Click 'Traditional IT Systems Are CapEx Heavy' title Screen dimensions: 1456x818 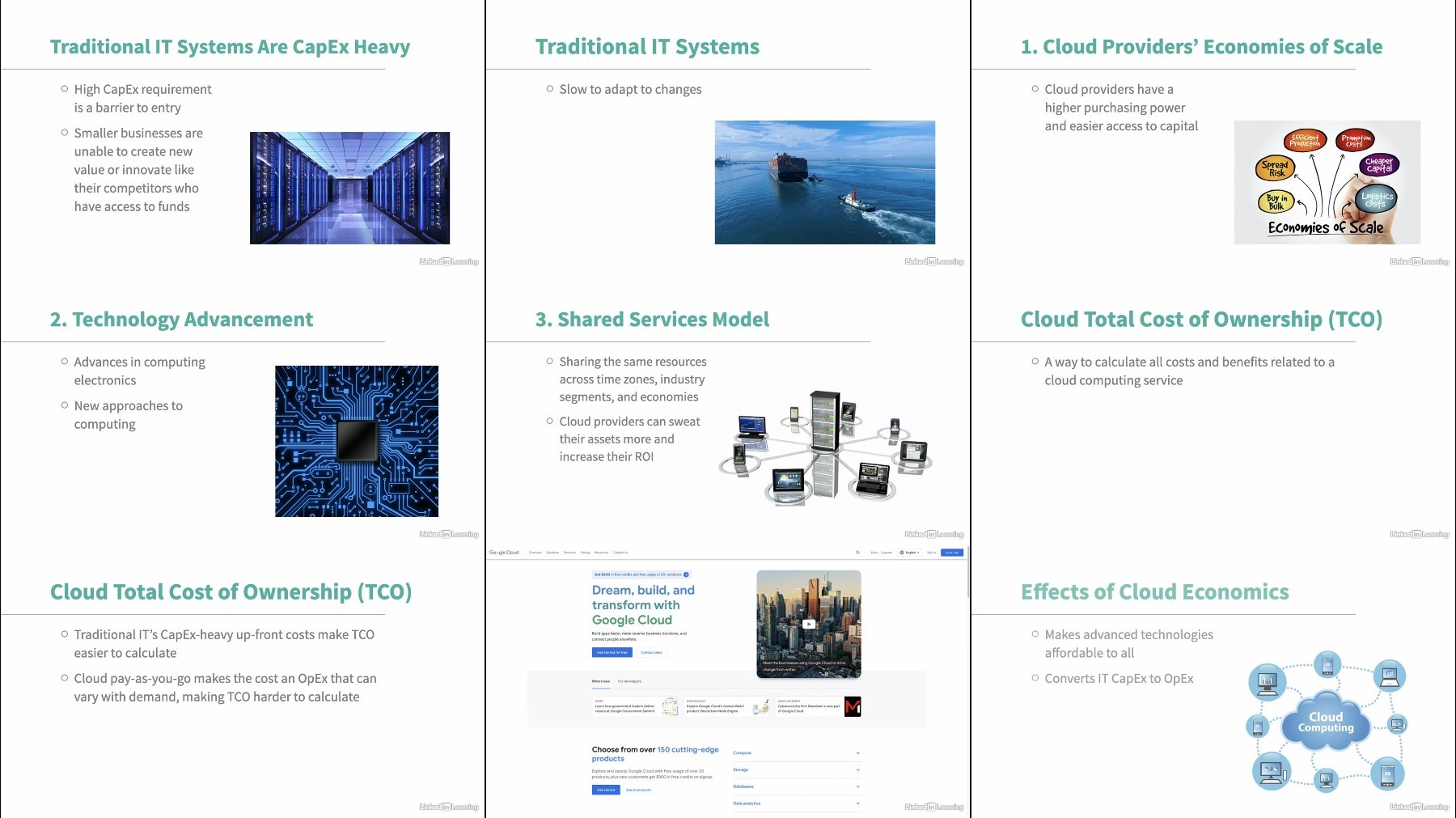point(230,47)
